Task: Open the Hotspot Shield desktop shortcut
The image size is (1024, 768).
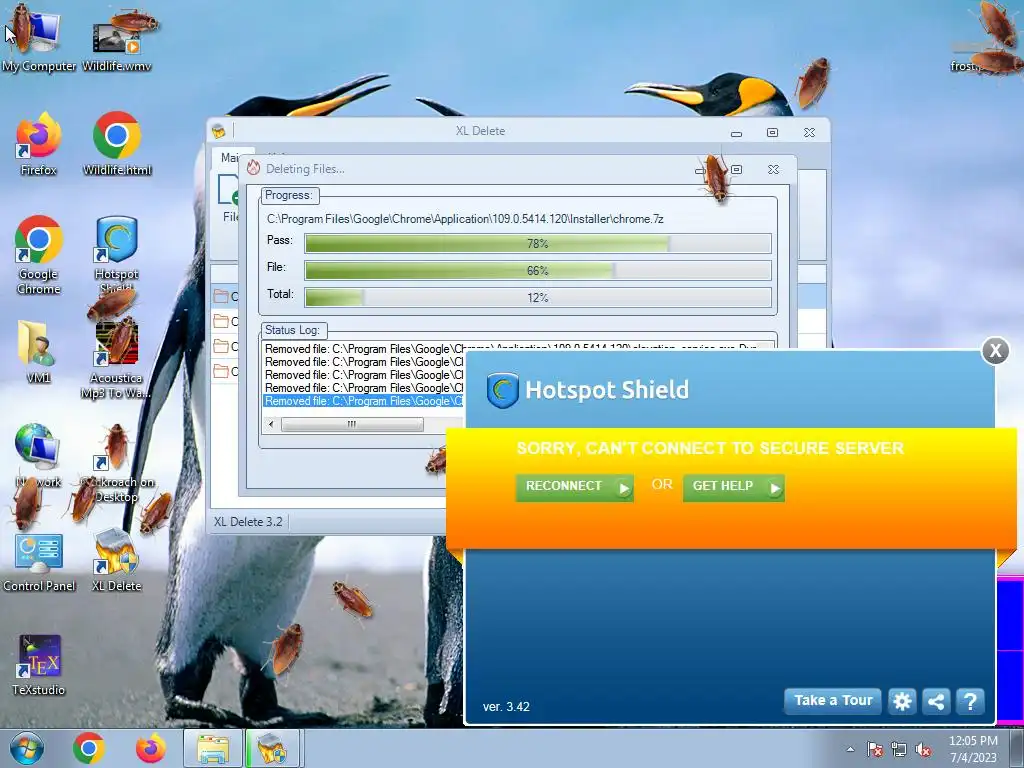Action: tap(117, 255)
